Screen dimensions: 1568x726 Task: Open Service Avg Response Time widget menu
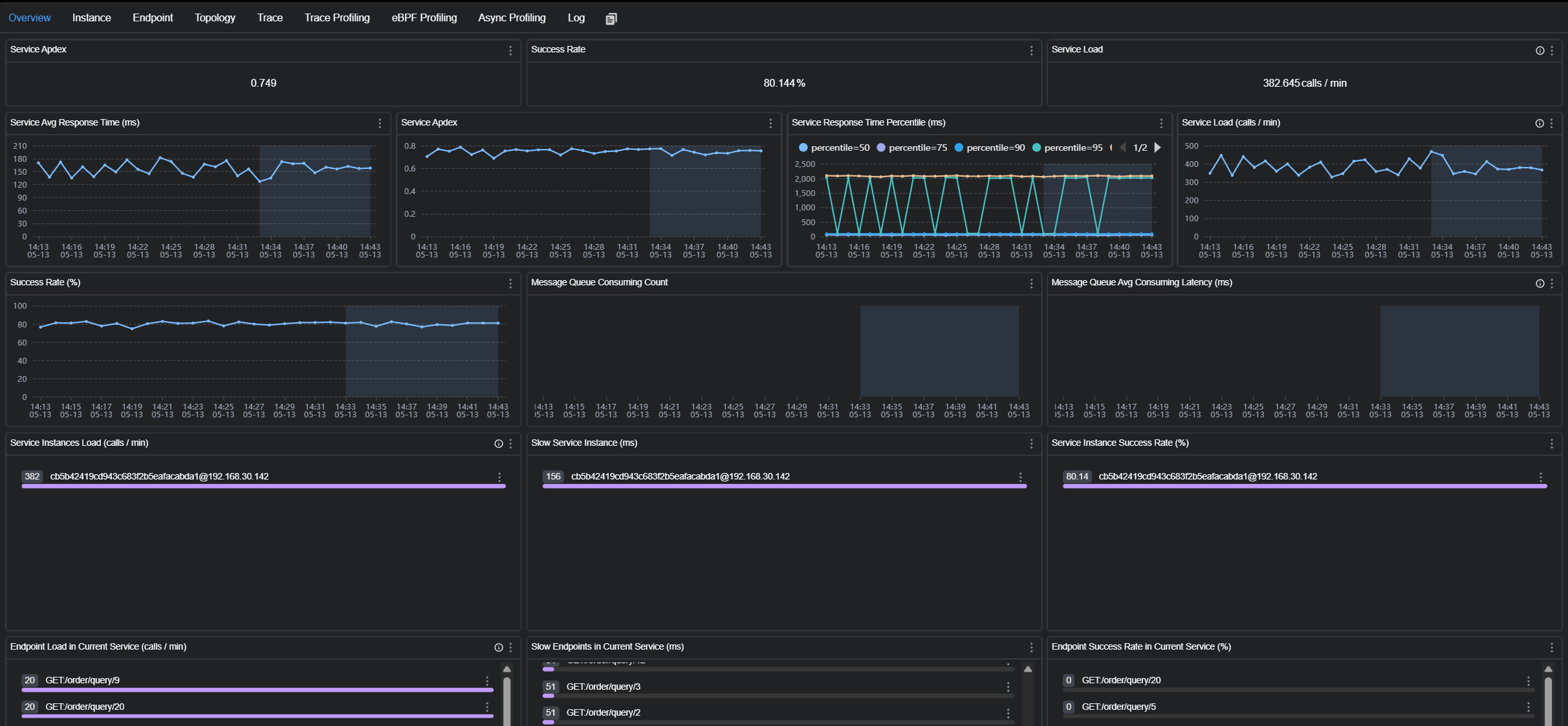click(380, 124)
